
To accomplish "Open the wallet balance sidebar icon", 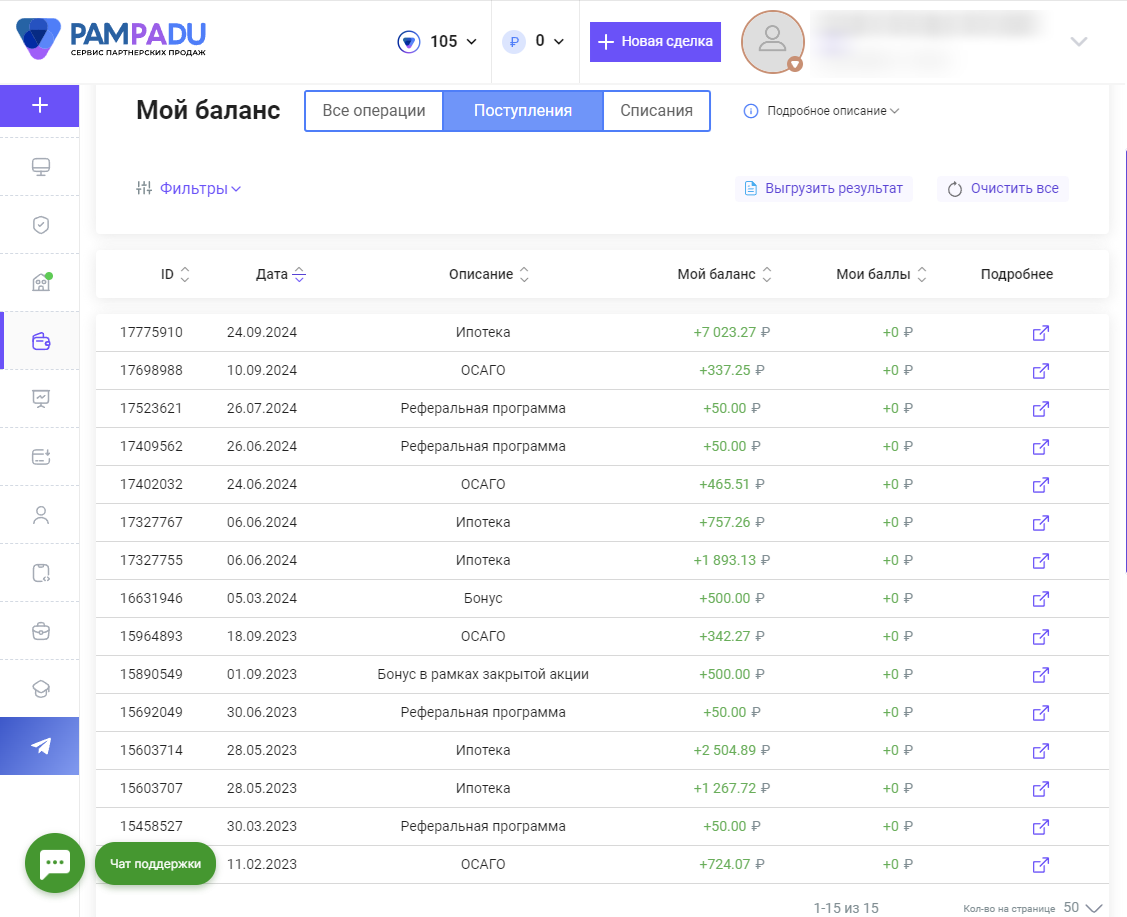I will click(x=41, y=341).
